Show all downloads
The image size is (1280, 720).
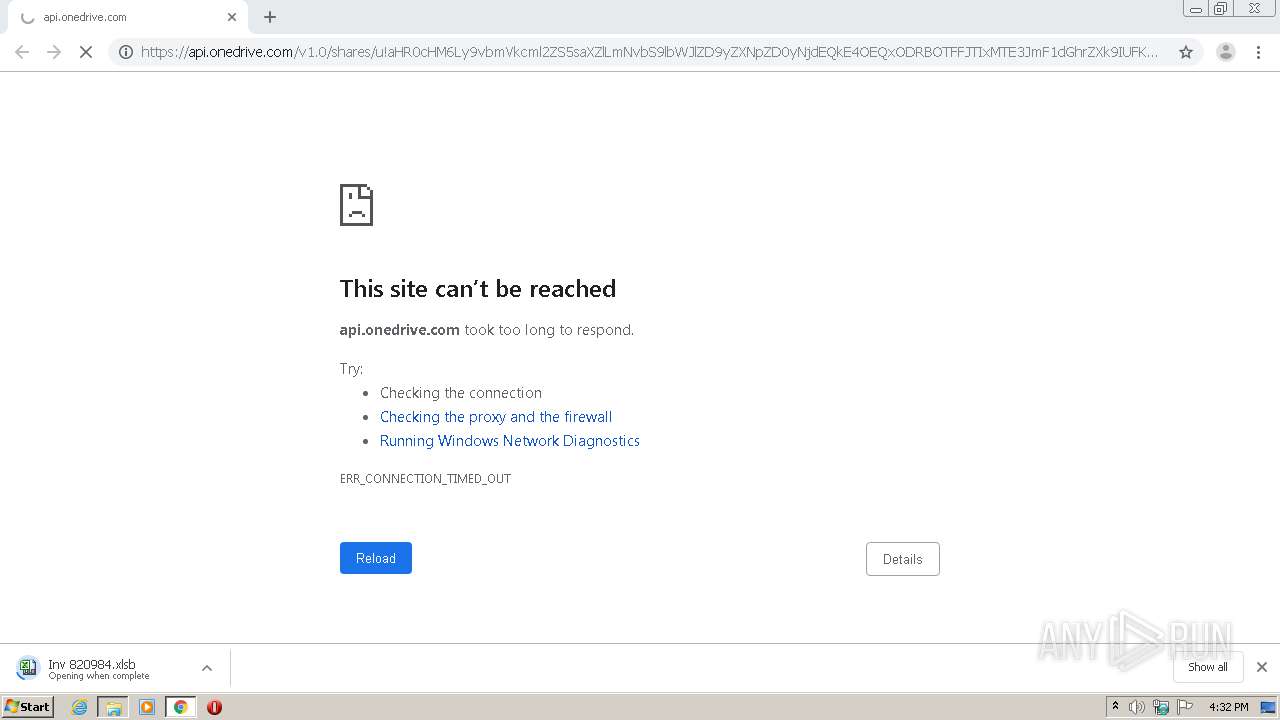click(1208, 667)
